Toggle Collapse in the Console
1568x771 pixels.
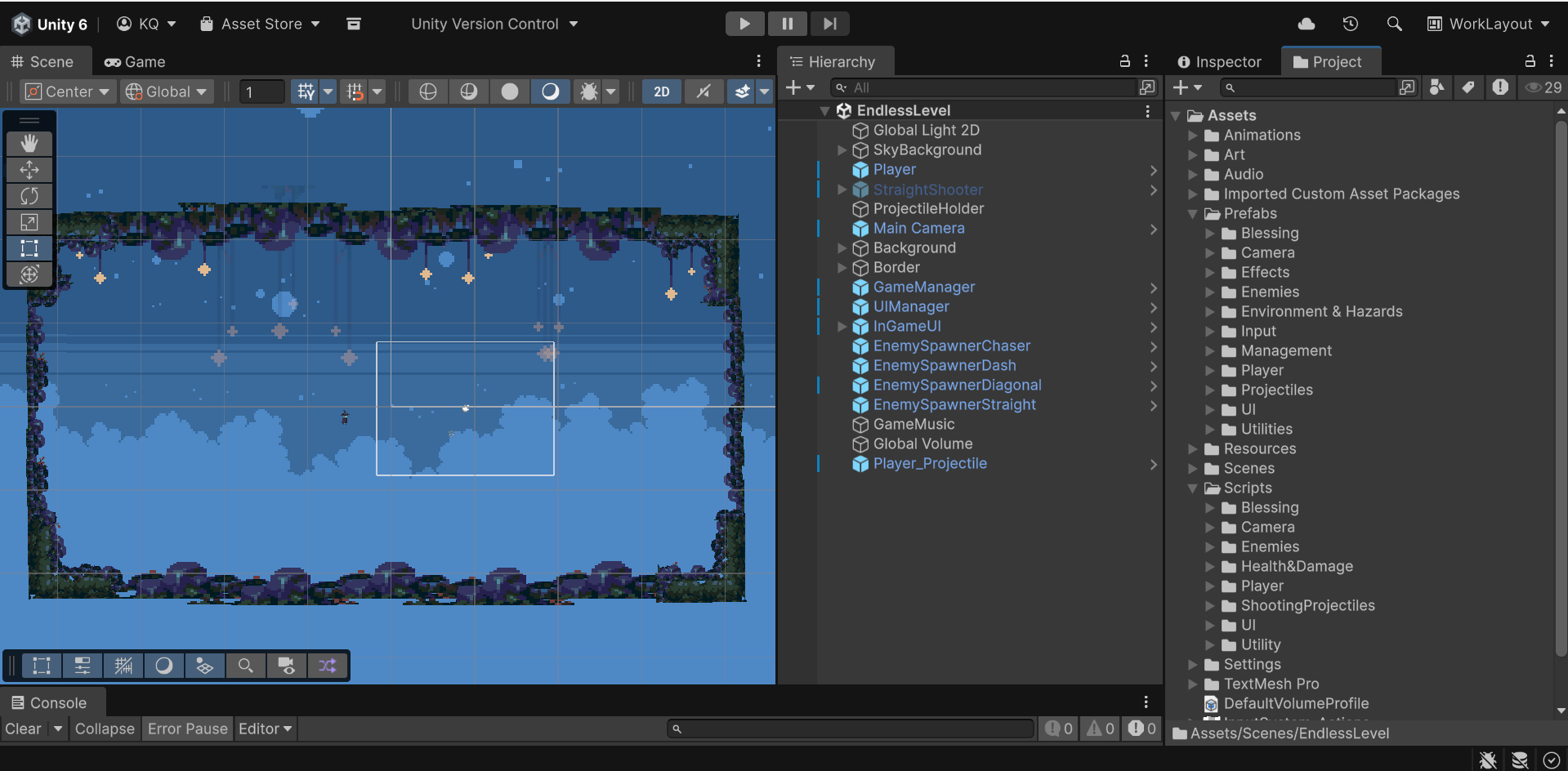click(x=105, y=729)
